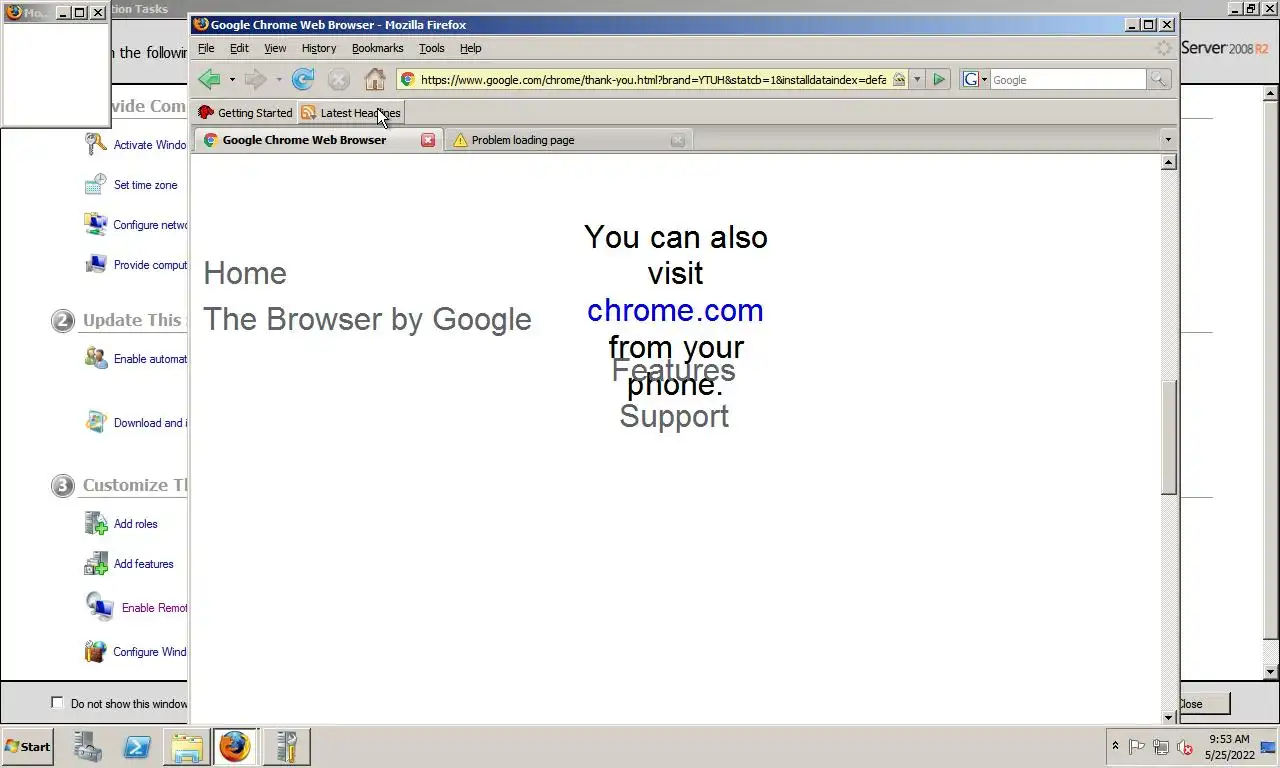Launch Windows PowerShell from the taskbar
The image size is (1280, 768).
[x=137, y=746]
